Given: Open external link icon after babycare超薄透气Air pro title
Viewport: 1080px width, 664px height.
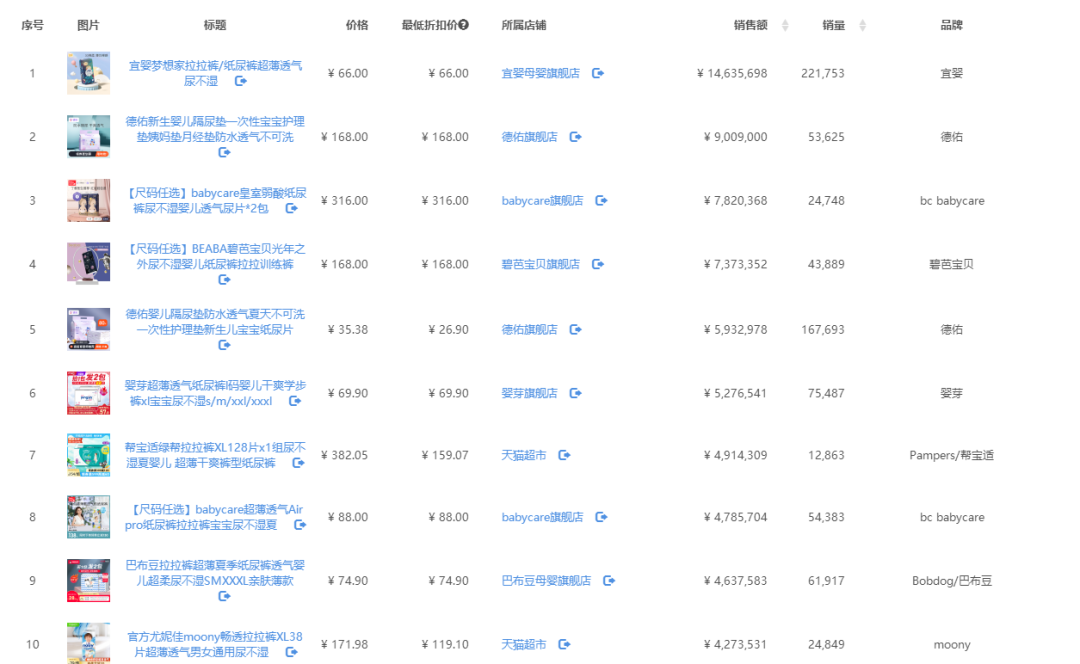Looking at the screenshot, I should coord(300,525).
